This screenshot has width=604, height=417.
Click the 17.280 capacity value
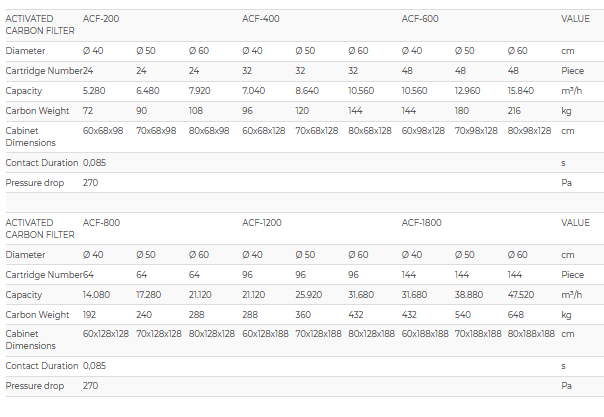coord(150,294)
